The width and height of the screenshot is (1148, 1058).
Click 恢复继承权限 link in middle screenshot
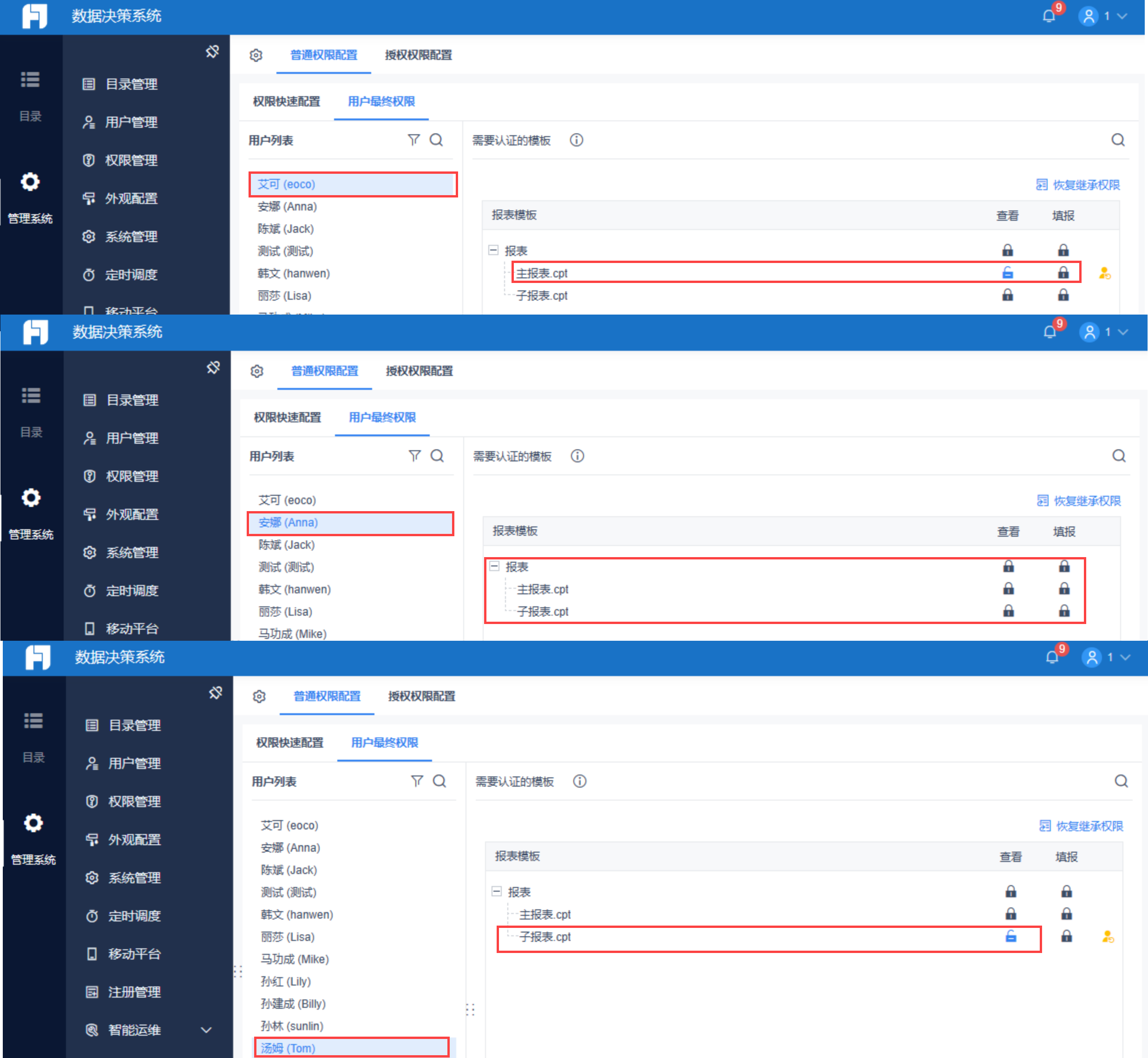tap(1079, 501)
